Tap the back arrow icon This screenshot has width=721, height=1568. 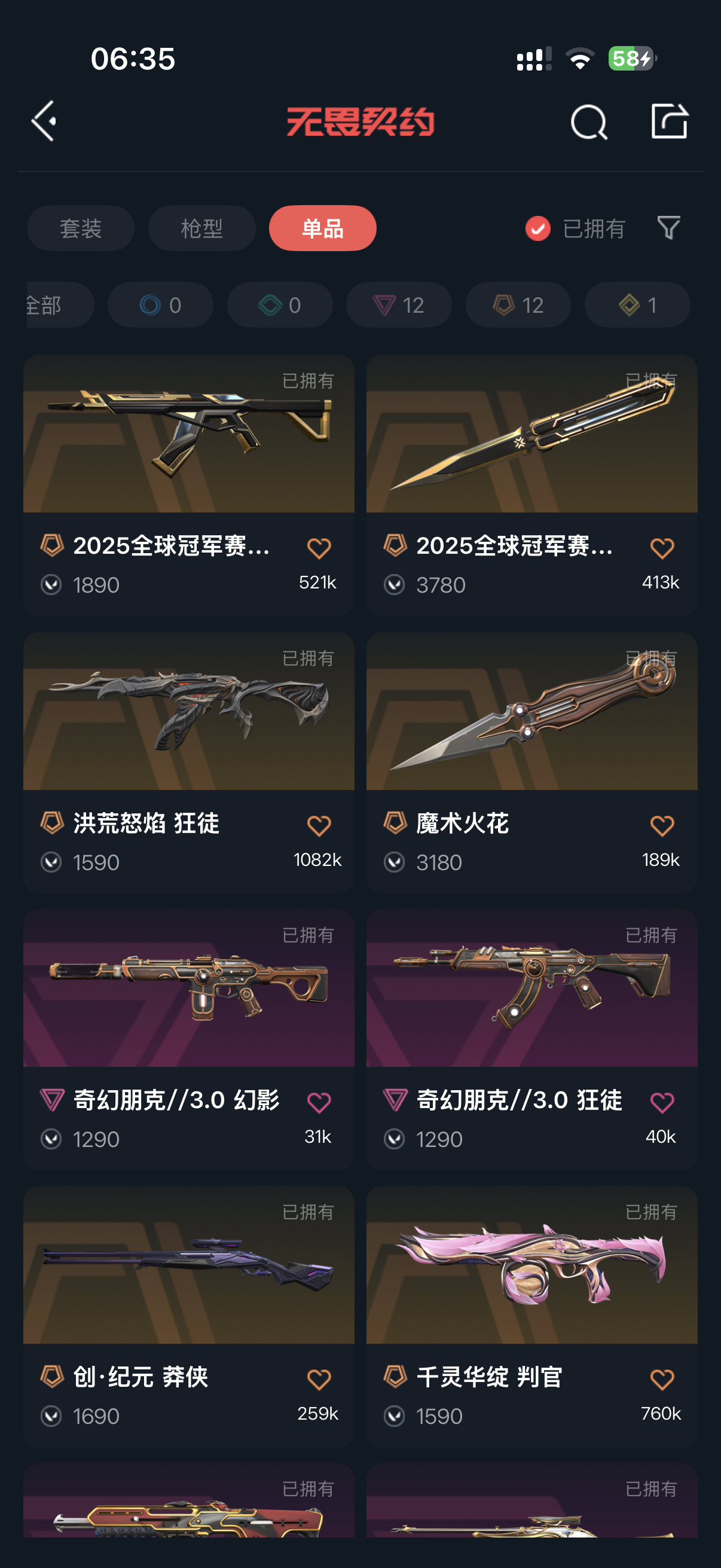click(x=44, y=121)
